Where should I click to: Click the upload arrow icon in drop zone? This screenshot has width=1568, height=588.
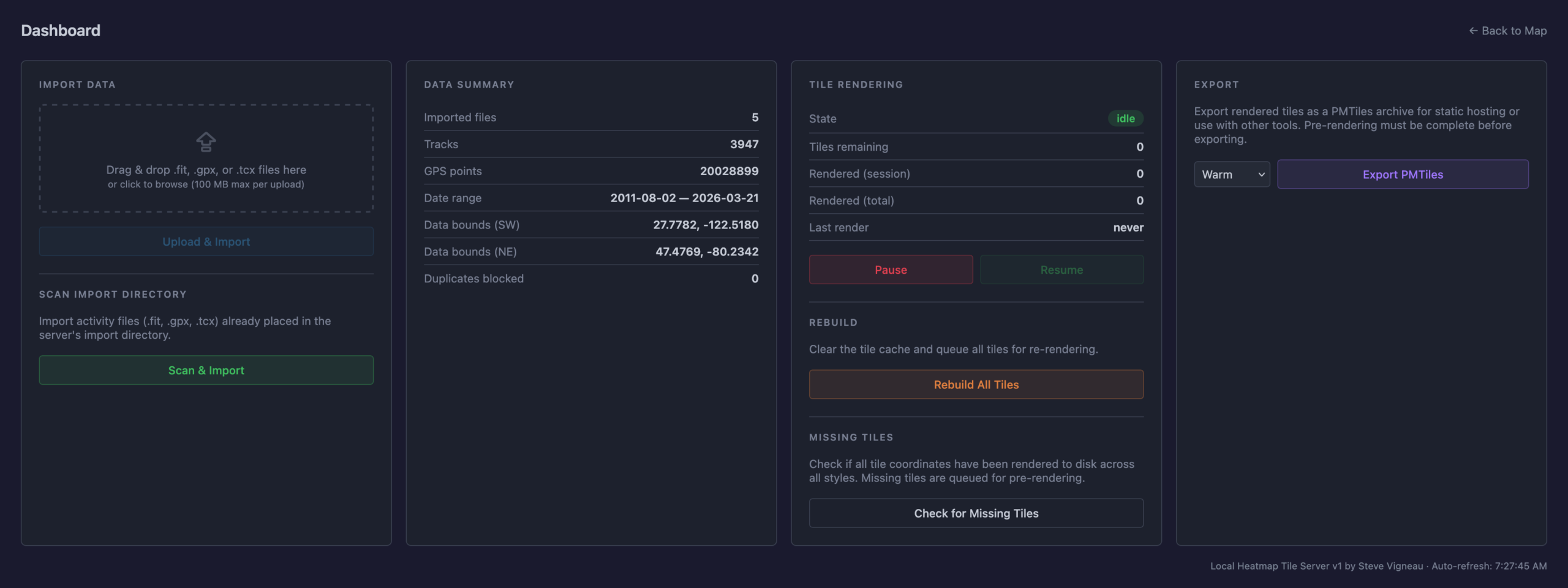206,142
